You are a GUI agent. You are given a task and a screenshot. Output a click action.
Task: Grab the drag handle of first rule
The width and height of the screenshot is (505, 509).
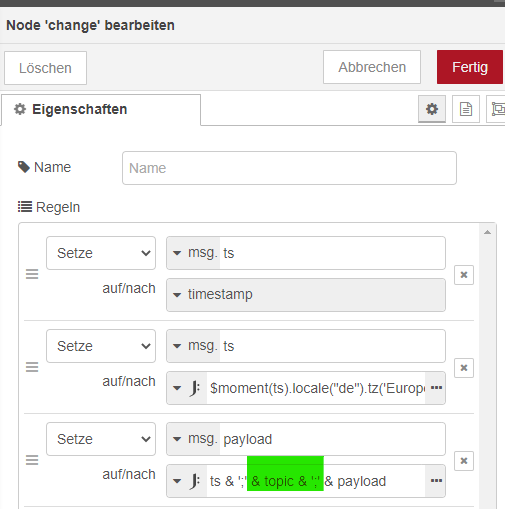(32, 274)
